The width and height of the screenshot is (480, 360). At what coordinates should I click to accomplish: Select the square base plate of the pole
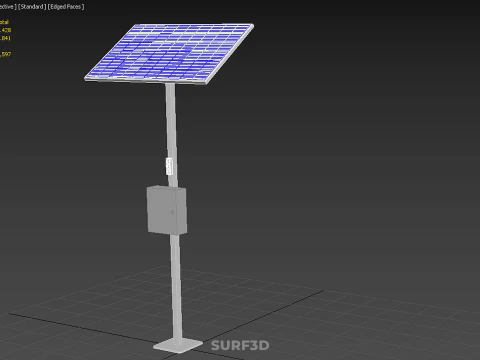(x=178, y=346)
